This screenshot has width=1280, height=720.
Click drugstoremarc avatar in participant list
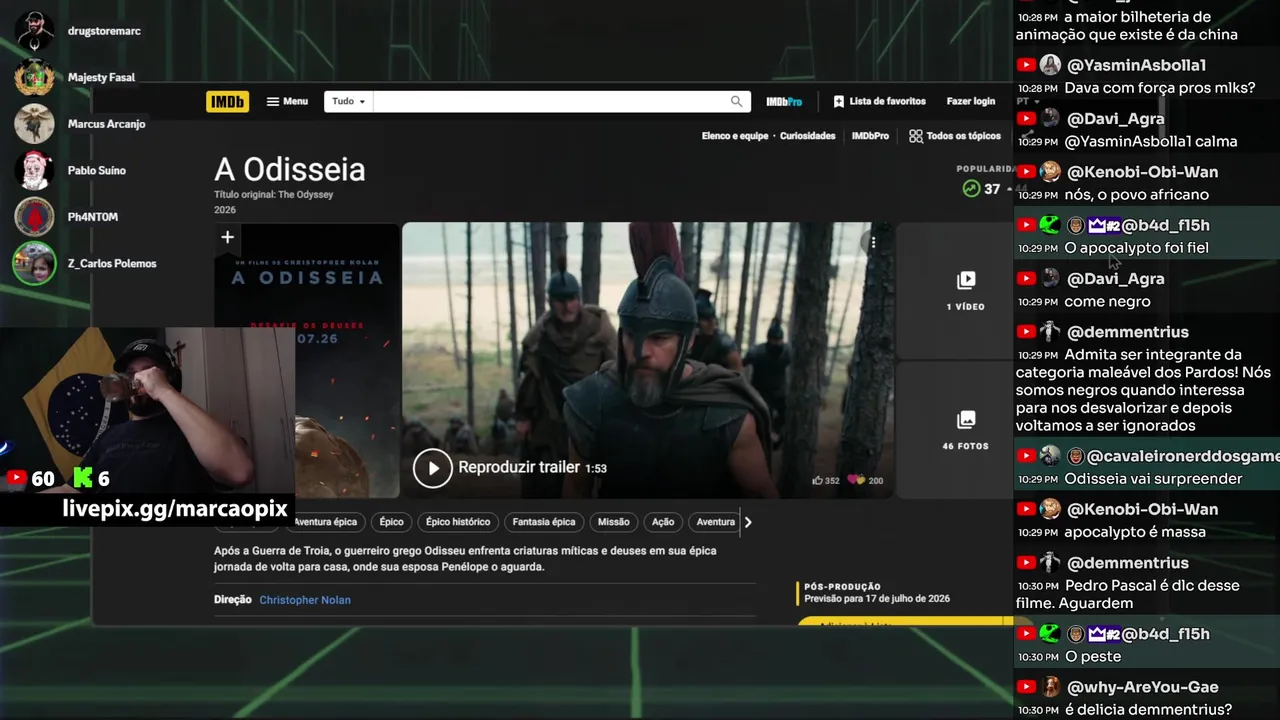pyautogui.click(x=34, y=31)
